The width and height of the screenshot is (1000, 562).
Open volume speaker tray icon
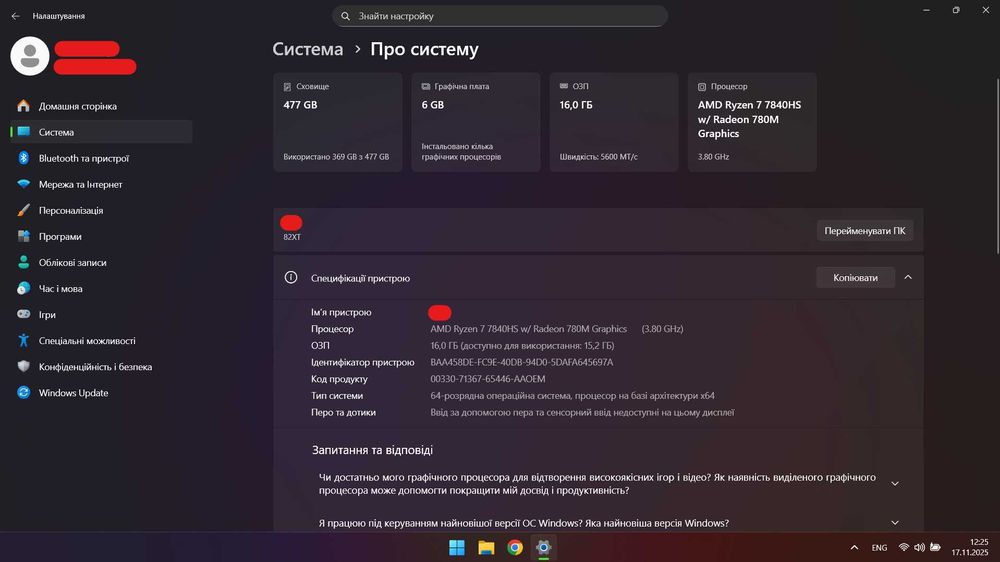(919, 547)
